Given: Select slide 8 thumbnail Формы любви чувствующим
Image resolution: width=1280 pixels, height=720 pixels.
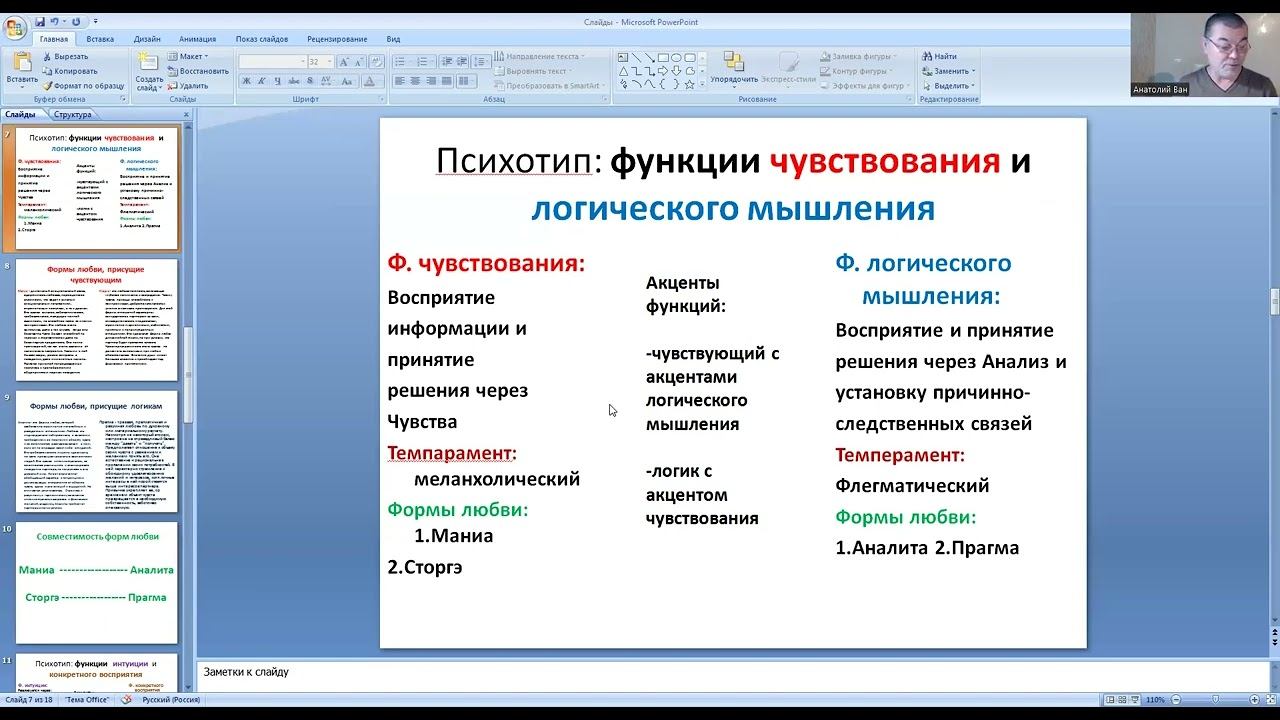Looking at the screenshot, I should [x=97, y=320].
